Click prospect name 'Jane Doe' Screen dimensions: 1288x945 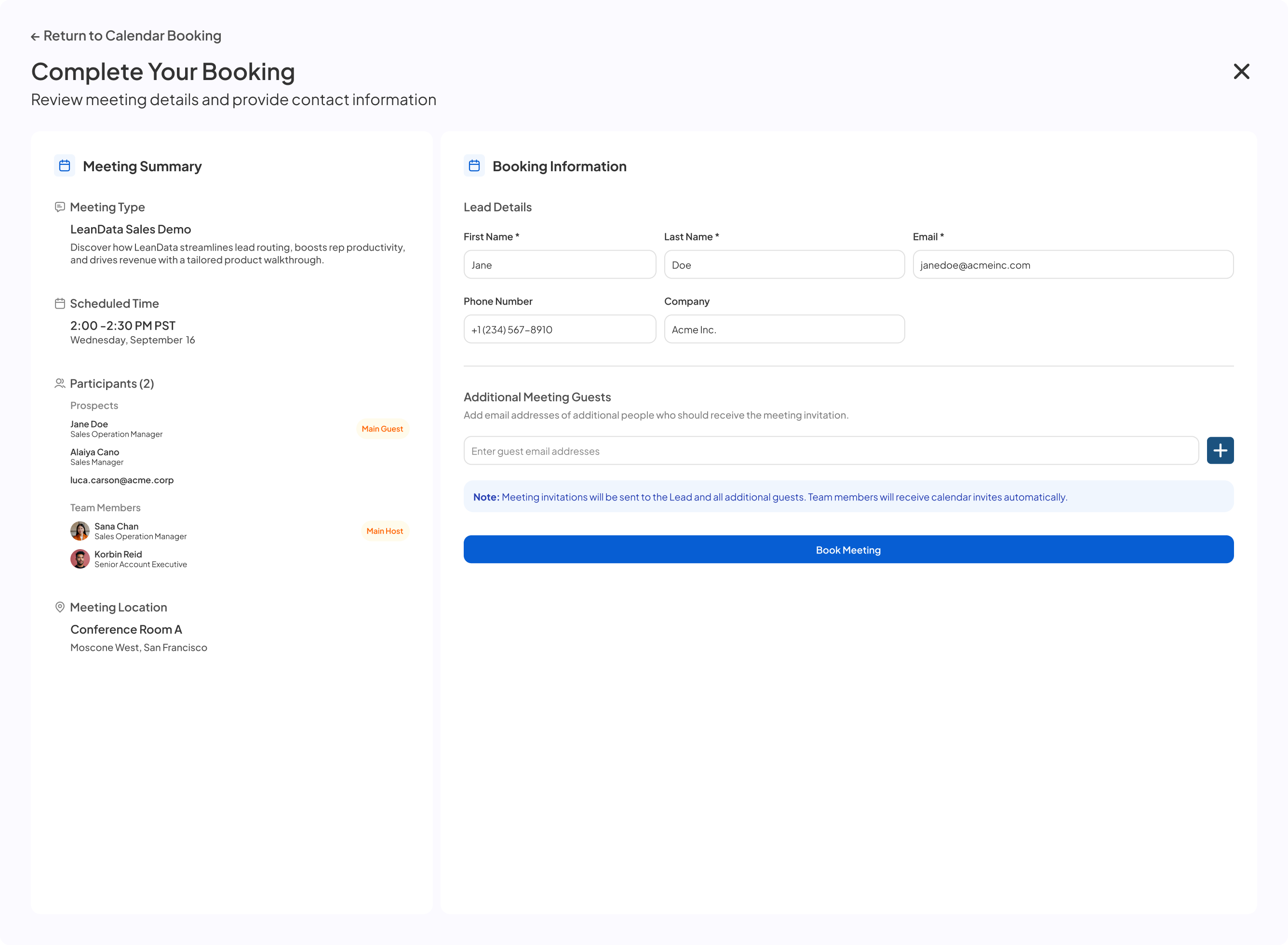coord(89,424)
